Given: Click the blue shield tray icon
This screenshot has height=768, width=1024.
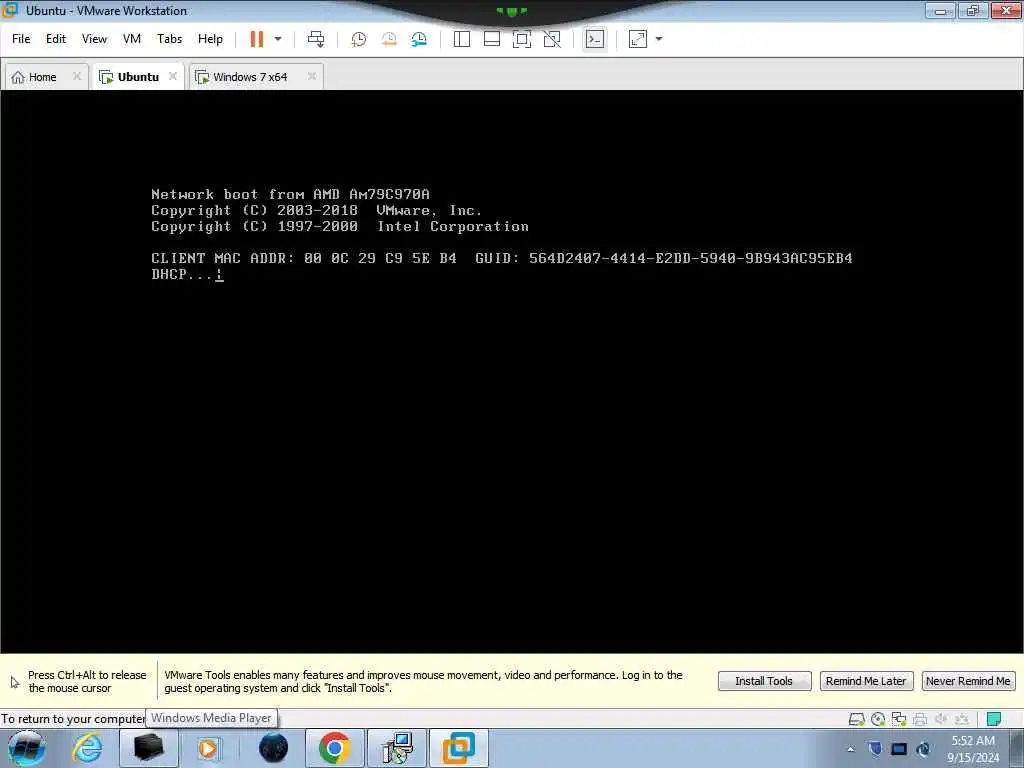Looking at the screenshot, I should pos(875,749).
